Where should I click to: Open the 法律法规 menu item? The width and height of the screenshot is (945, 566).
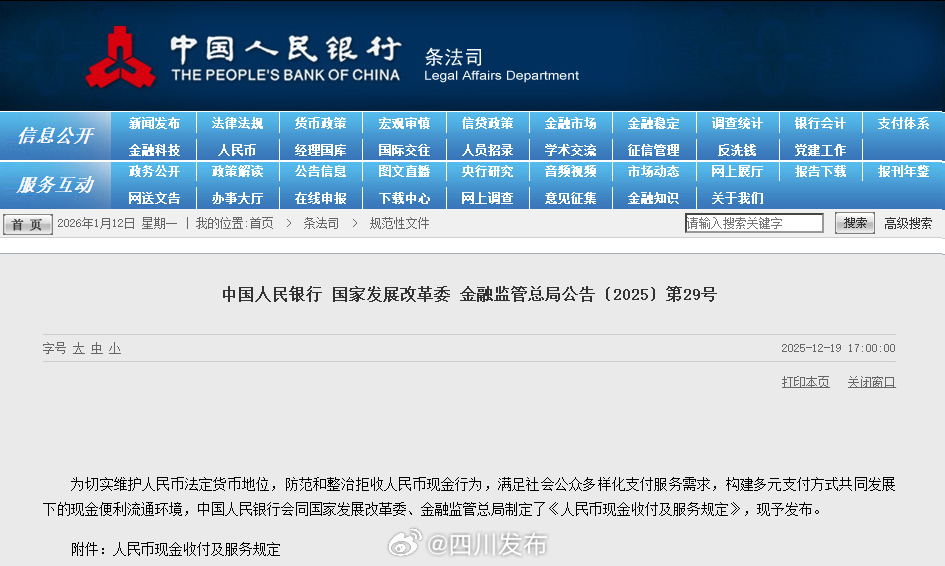click(x=237, y=124)
